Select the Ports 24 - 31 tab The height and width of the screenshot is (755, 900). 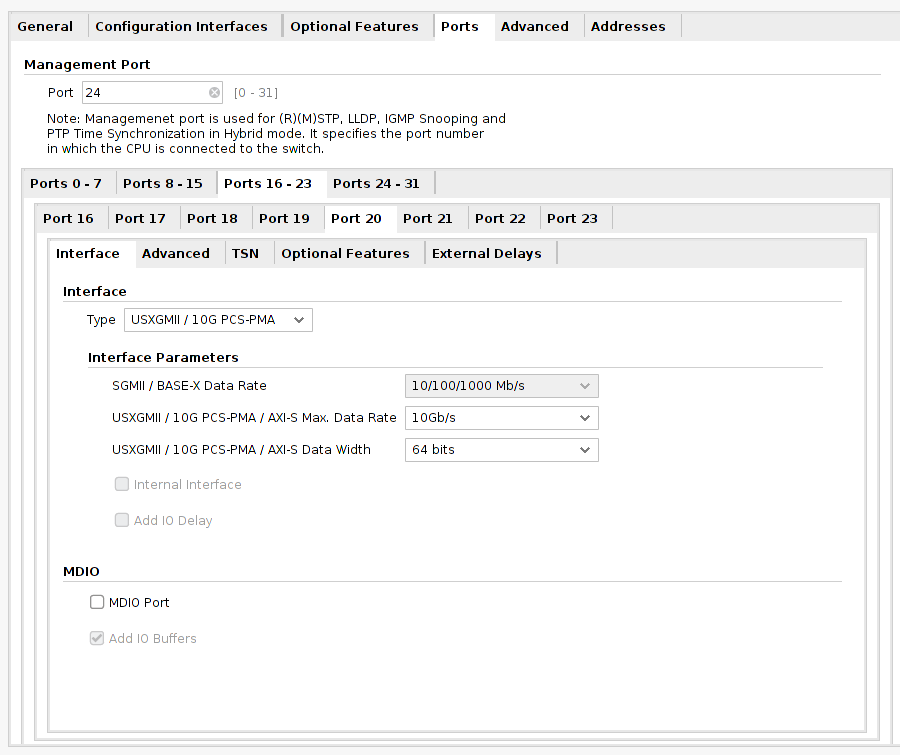pos(376,184)
